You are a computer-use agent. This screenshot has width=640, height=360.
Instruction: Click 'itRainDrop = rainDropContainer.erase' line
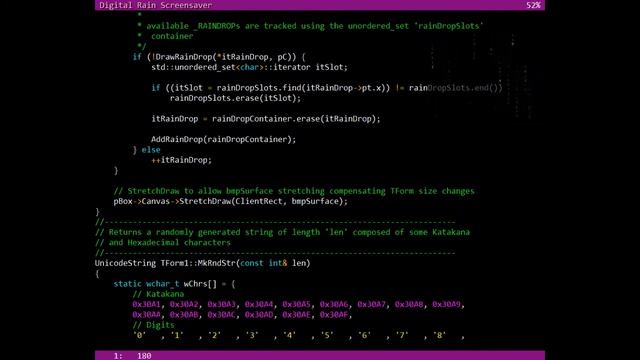[x=266, y=119]
